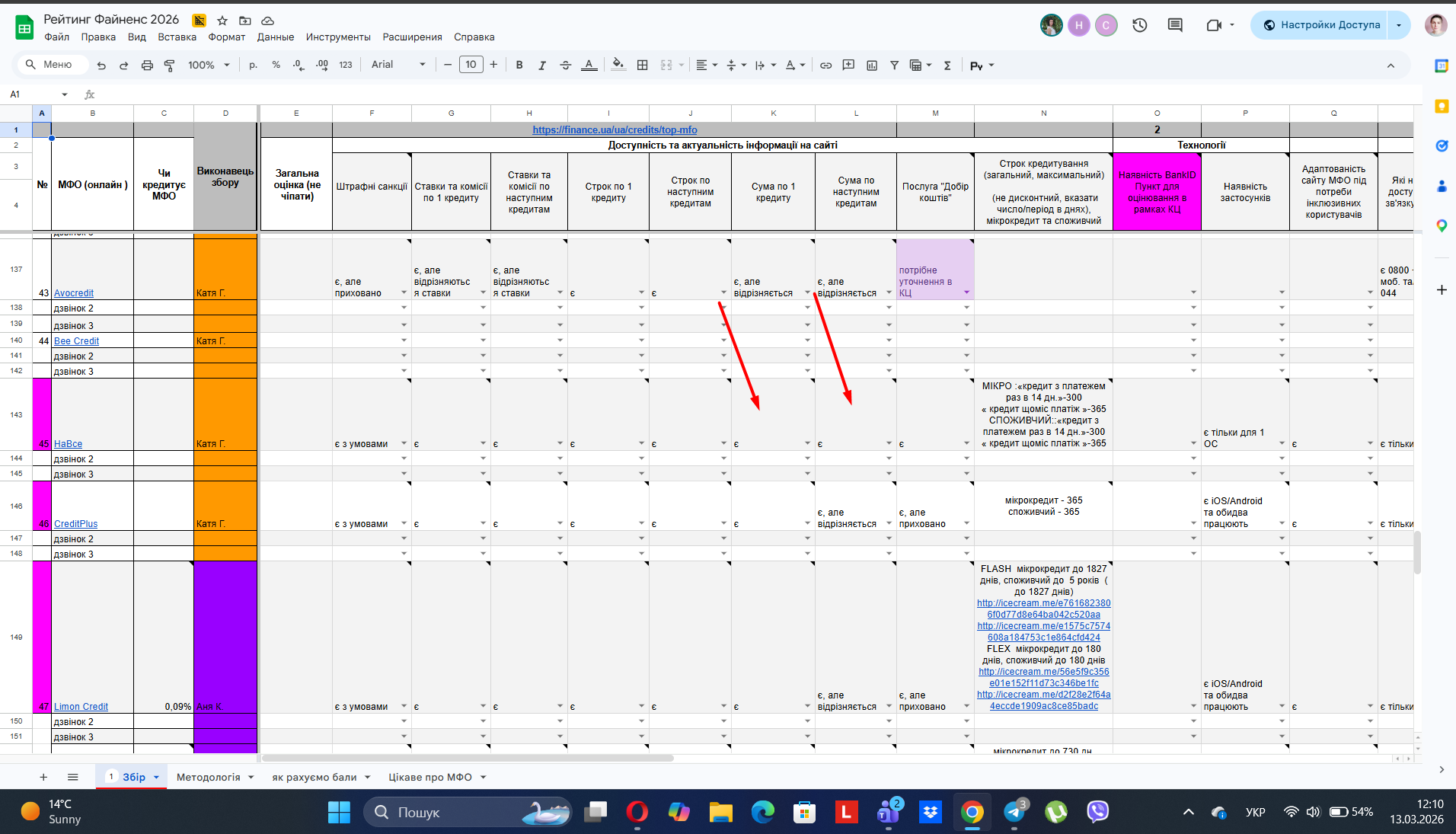
Task: Activate the paint format tool
Action: tap(170, 66)
